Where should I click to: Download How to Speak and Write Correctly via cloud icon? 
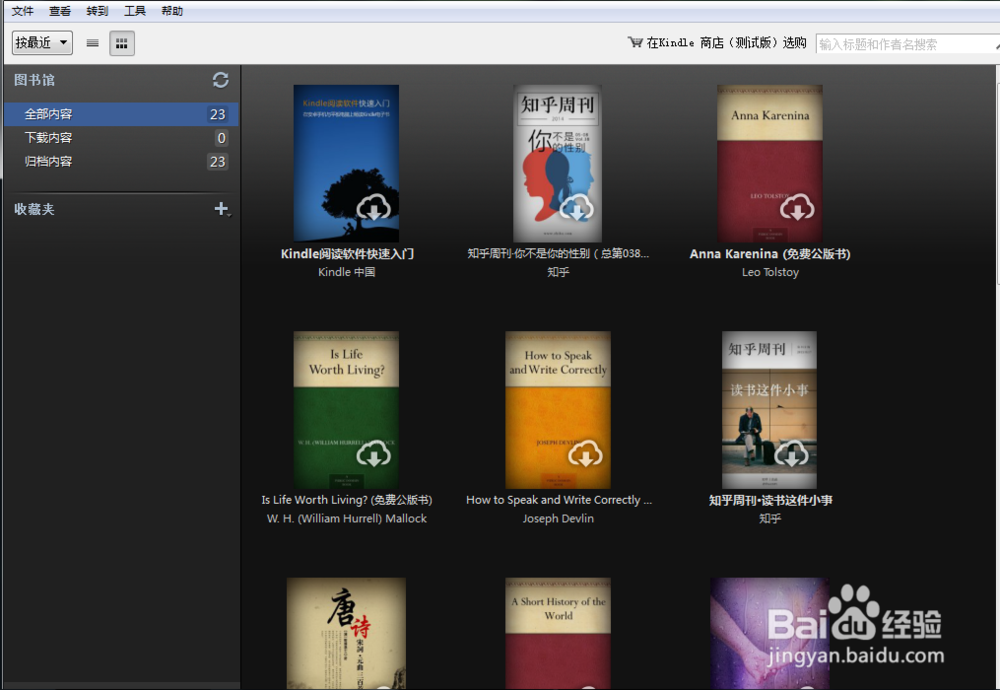tap(585, 454)
